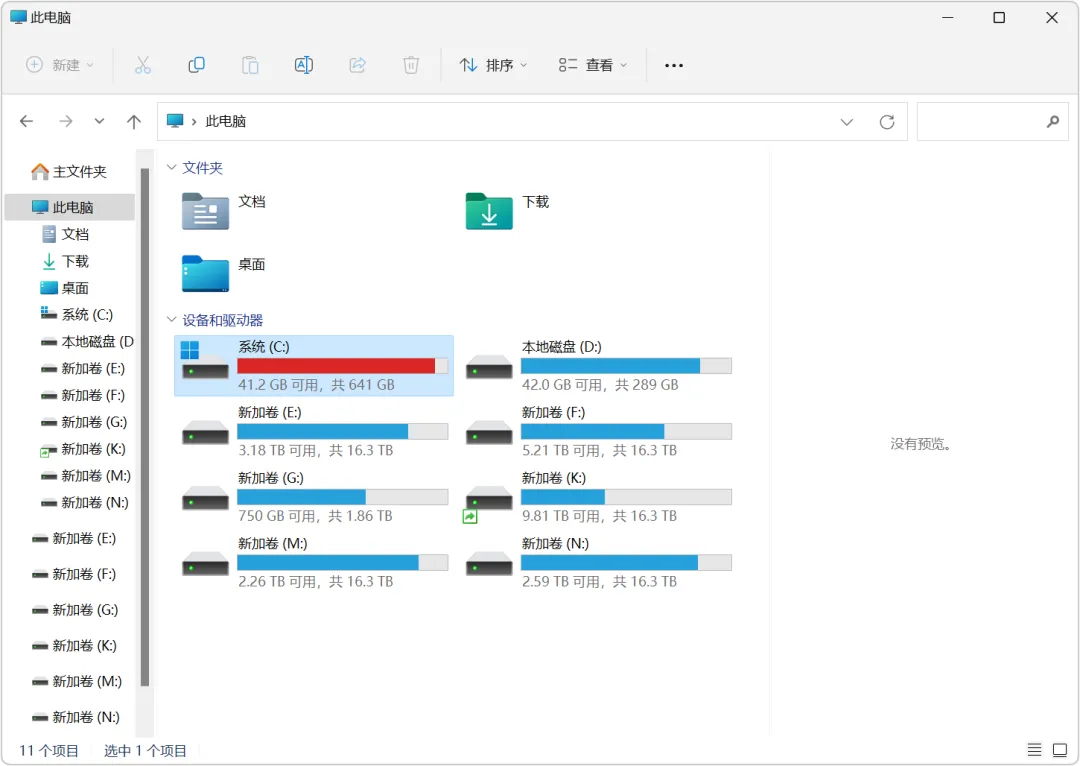The width and height of the screenshot is (1080, 766).
Task: Click '41.2 GB 可用, 共 641 GB' text
Action: 316,385
